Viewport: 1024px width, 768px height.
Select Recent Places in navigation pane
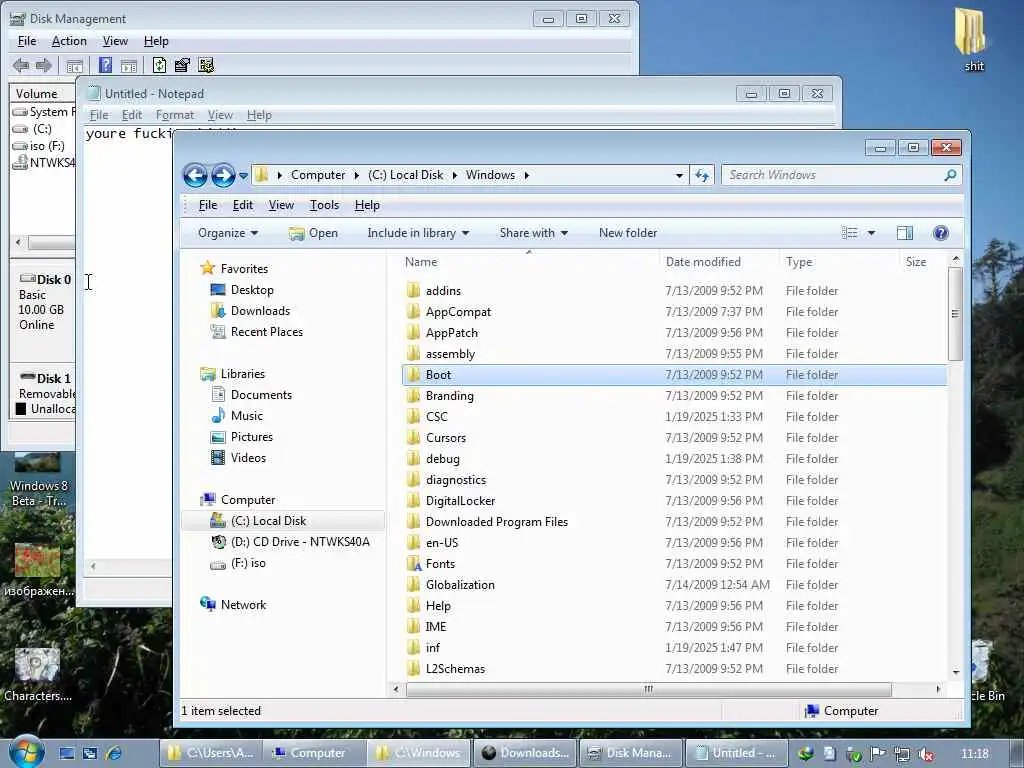pyautogui.click(x=266, y=332)
